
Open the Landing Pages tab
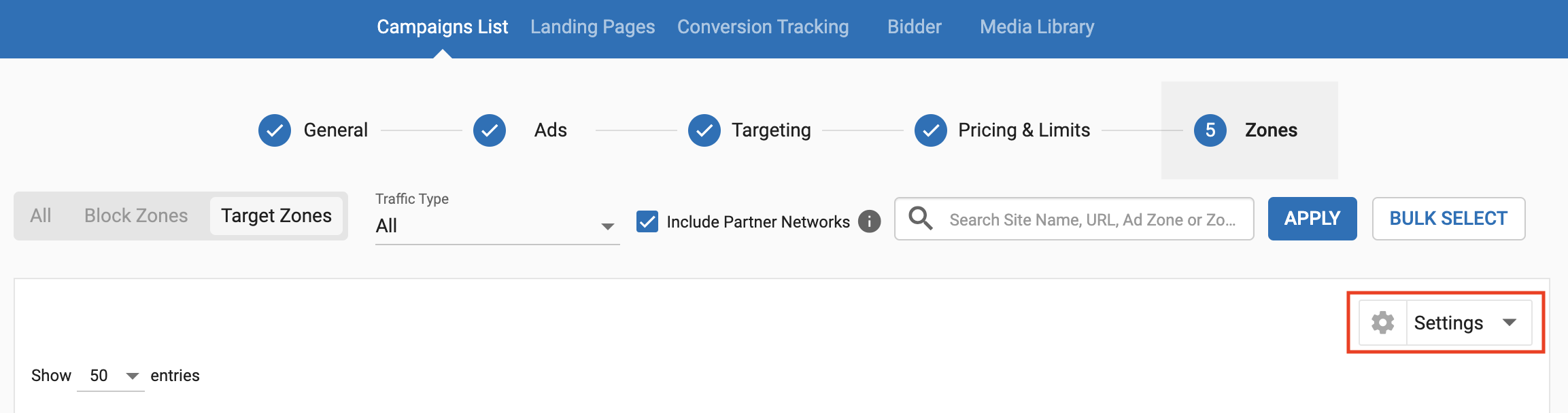[592, 27]
